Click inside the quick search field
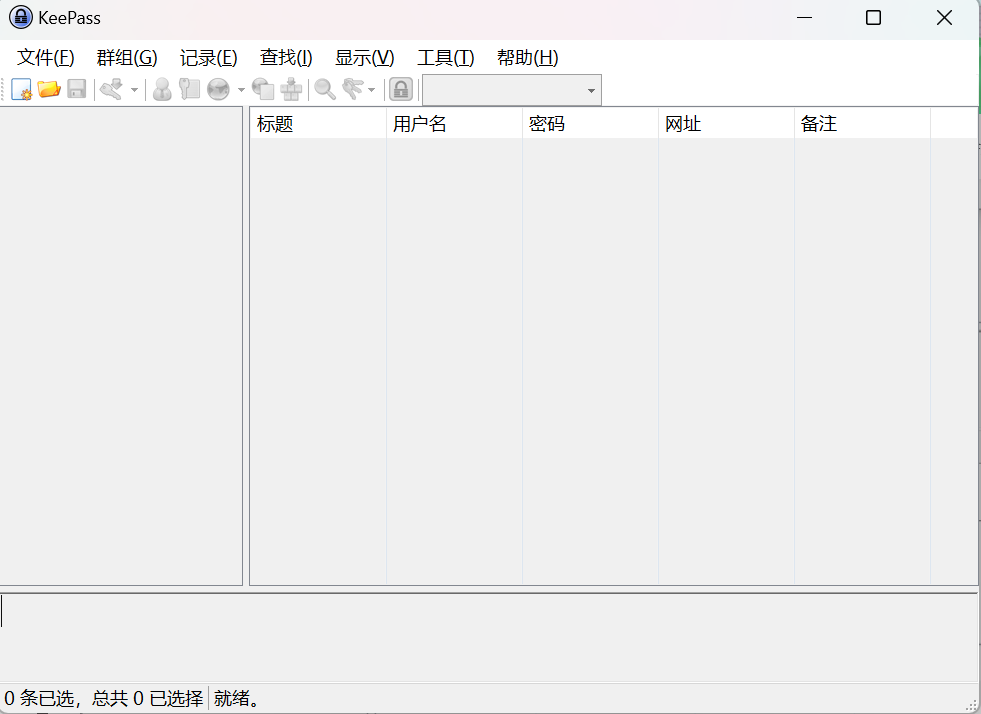The image size is (981, 714). pos(503,91)
